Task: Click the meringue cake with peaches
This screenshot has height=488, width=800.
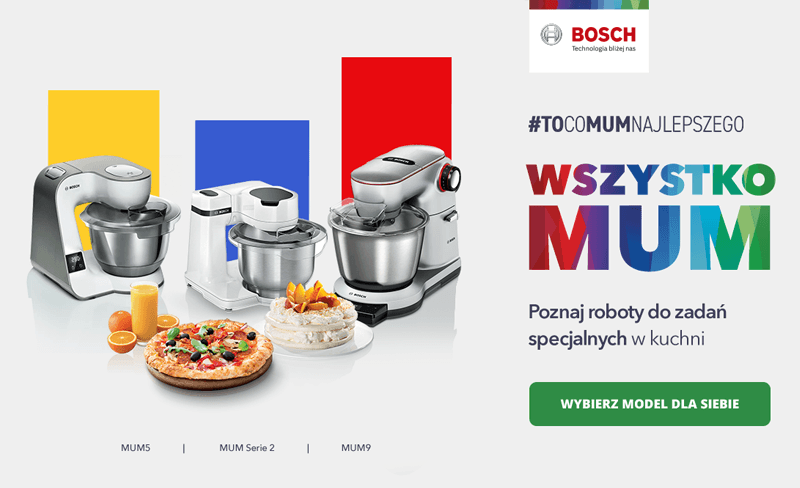Action: 311,318
